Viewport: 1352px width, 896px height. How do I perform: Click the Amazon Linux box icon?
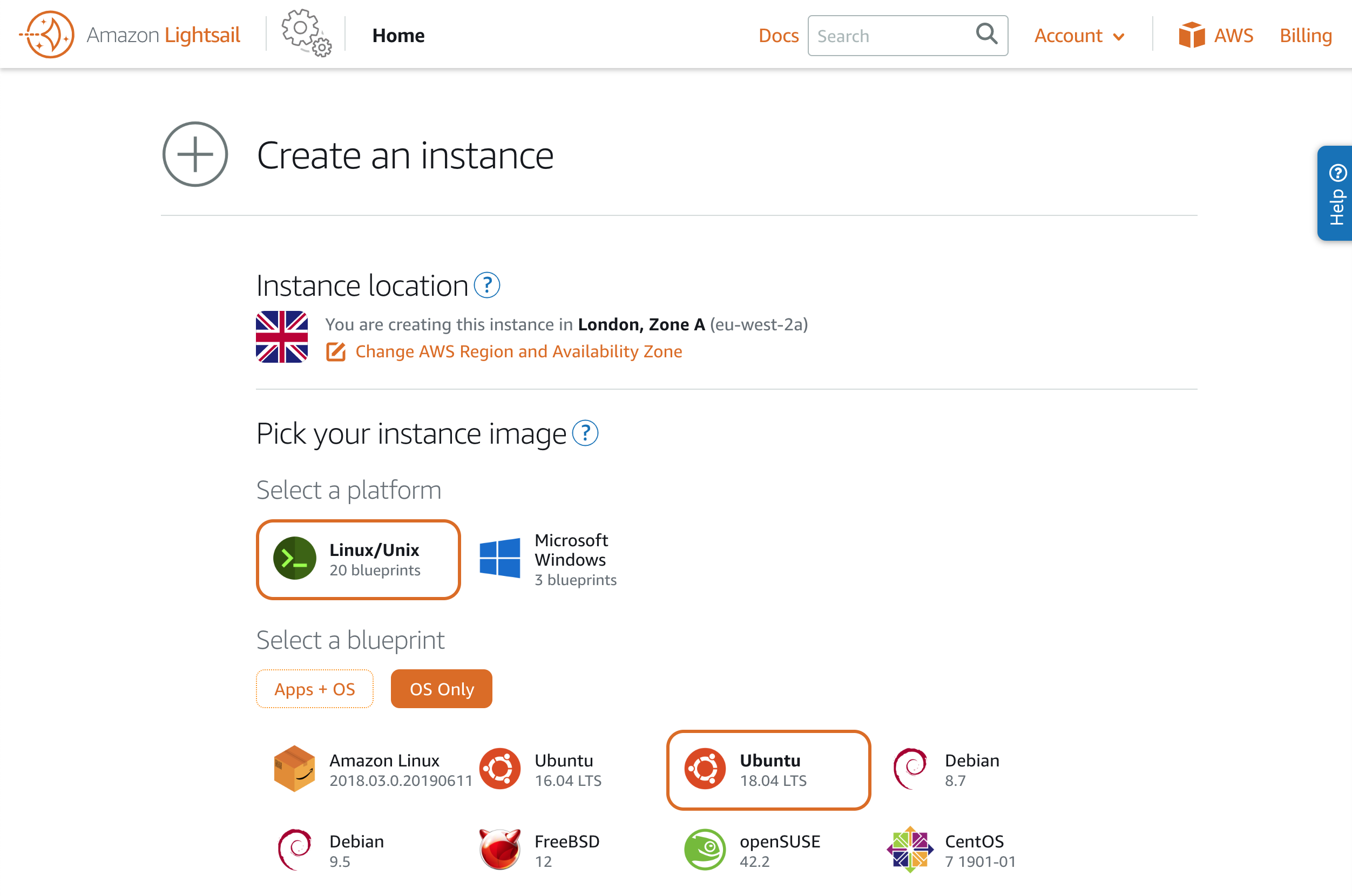click(x=294, y=769)
